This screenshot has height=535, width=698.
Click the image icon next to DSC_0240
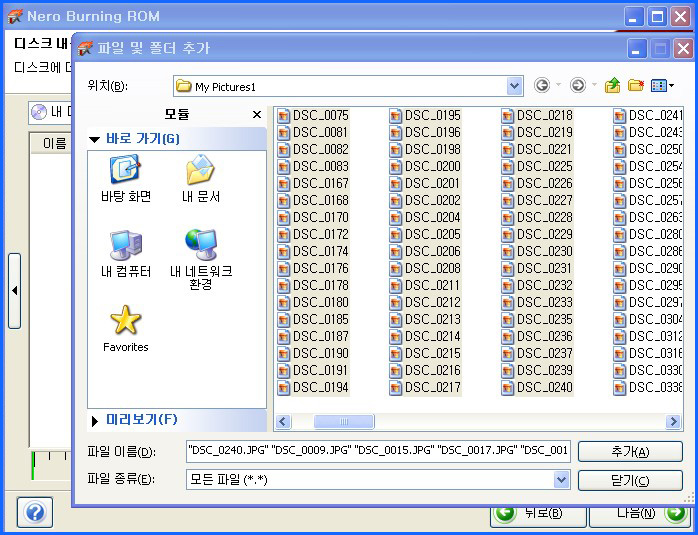click(507, 388)
